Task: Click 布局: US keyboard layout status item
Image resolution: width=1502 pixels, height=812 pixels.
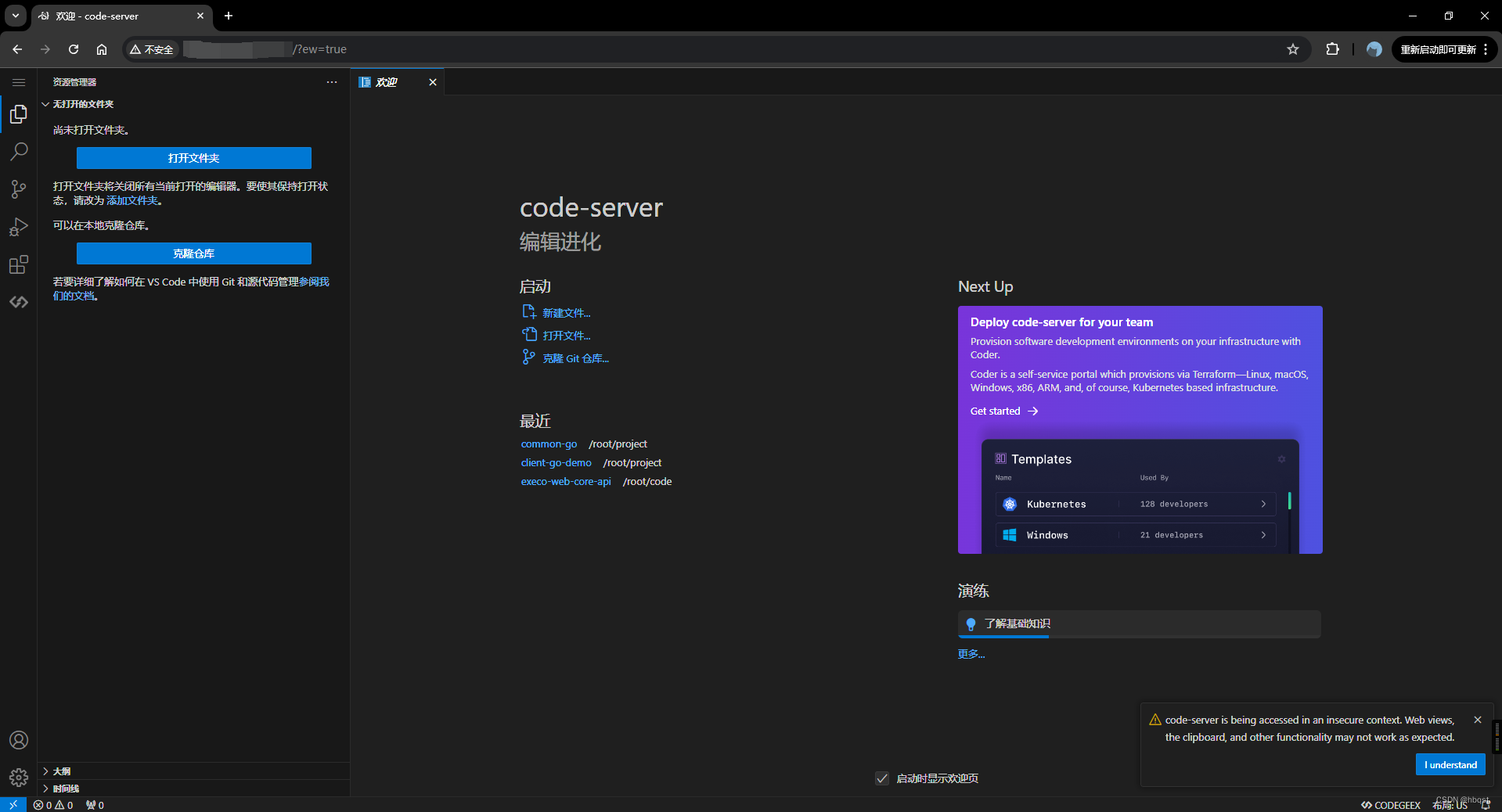Action: (x=1450, y=805)
